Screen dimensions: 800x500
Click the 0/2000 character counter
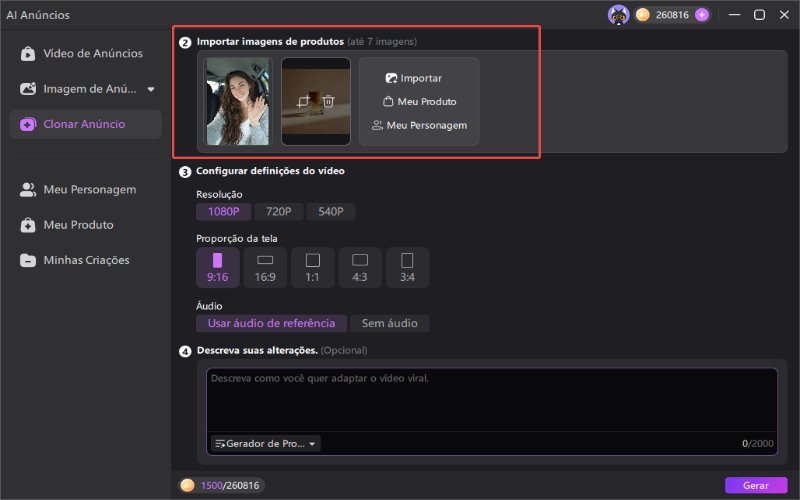pos(758,443)
